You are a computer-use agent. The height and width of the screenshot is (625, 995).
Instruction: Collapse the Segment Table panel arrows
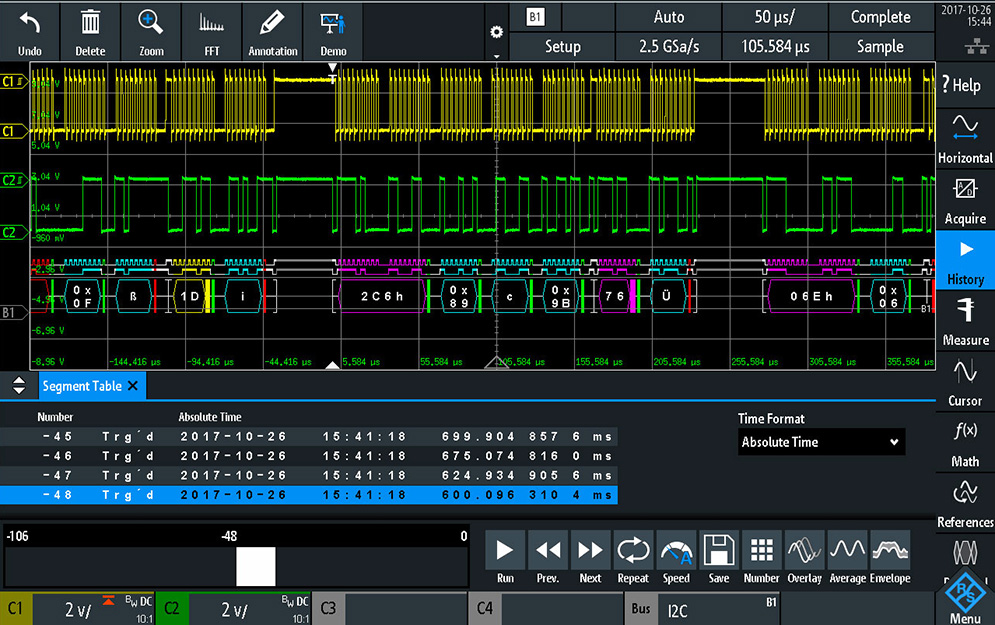[x=18, y=386]
